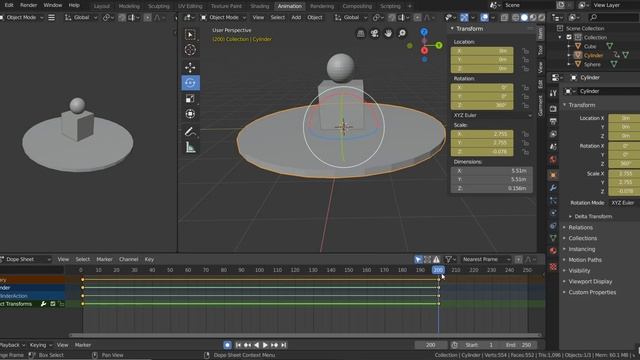Image resolution: width=640 pixels, height=360 pixels.
Task: Toggle perspective/orthographic view grid icon
Action: pyautogui.click(x=361, y=33)
